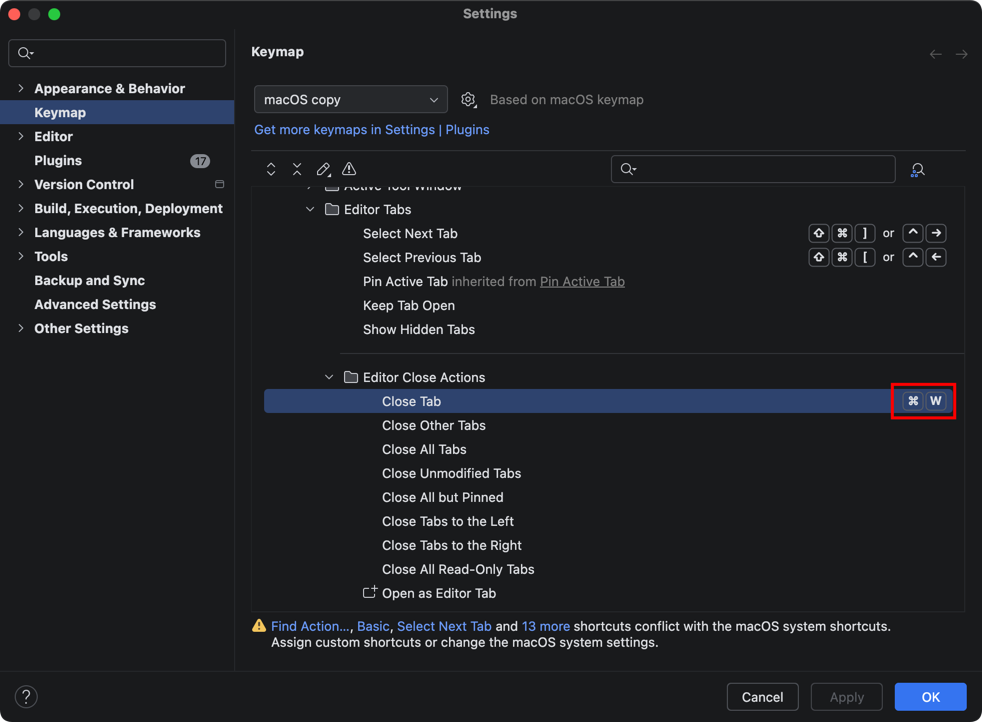This screenshot has width=982, height=722.
Task: Select the Close Other Tabs action
Action: (x=433, y=425)
